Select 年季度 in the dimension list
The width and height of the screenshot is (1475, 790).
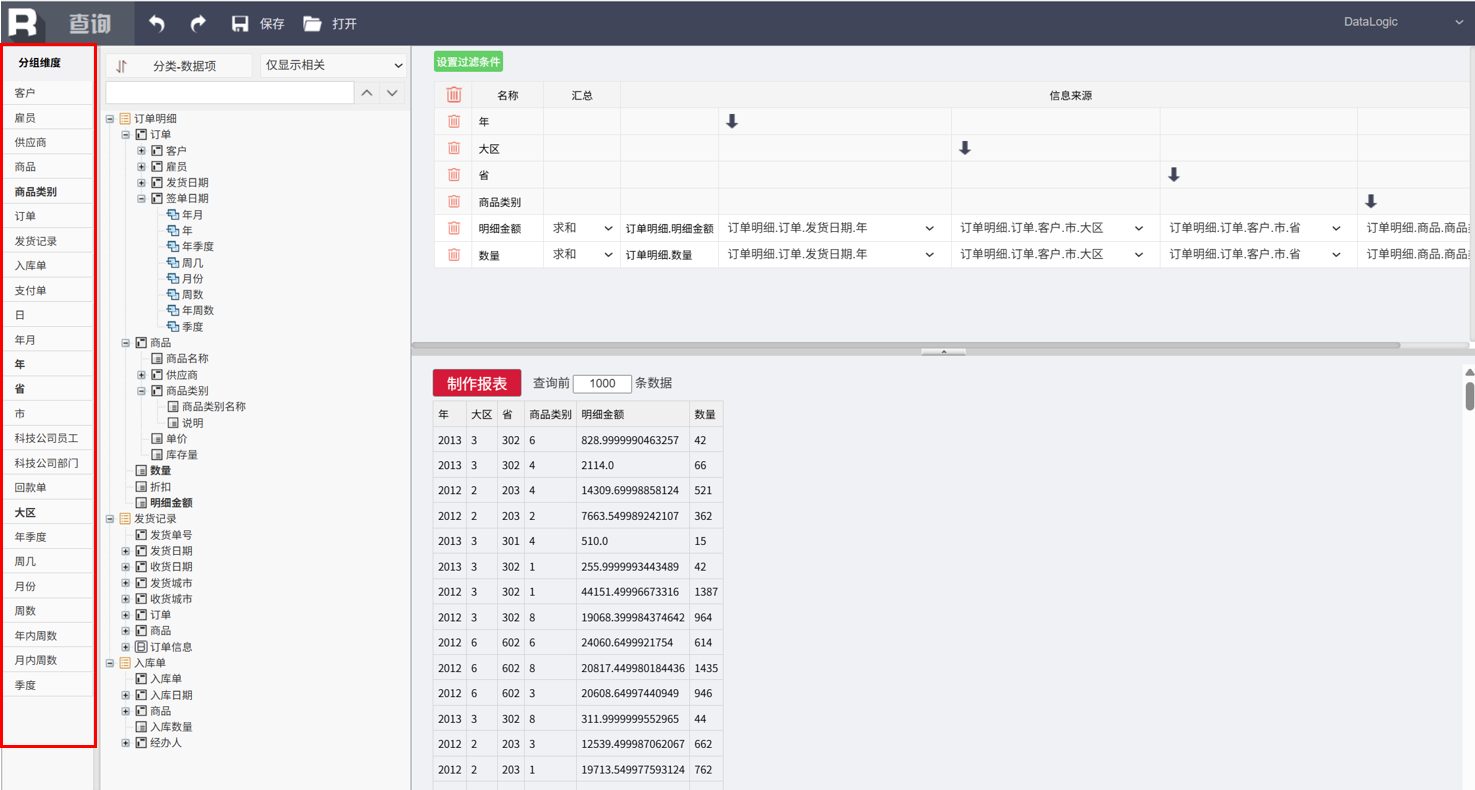pos(30,537)
